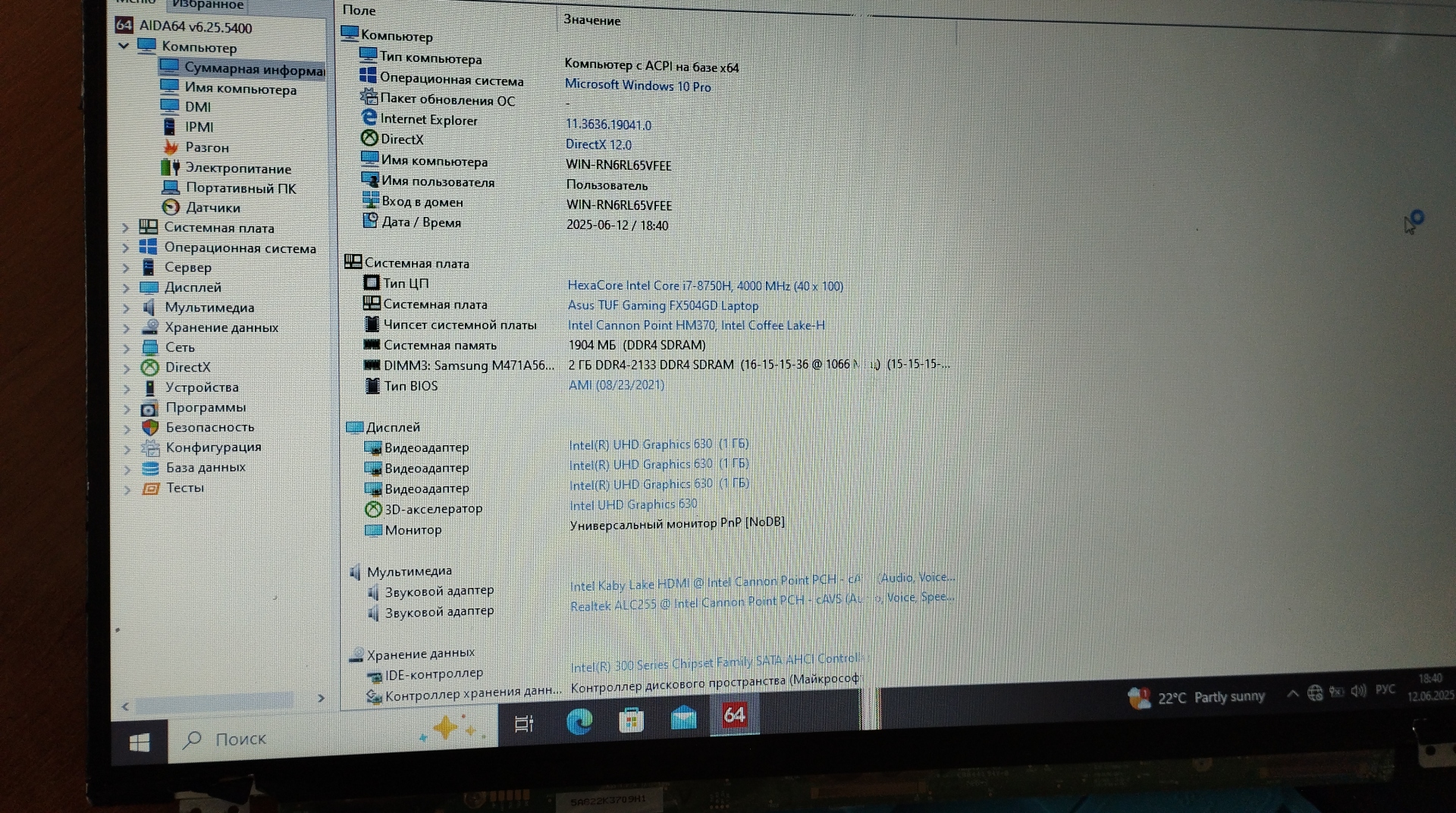Click the Поиск search box on taskbar
This screenshot has width=1456, height=813.
tap(240, 739)
